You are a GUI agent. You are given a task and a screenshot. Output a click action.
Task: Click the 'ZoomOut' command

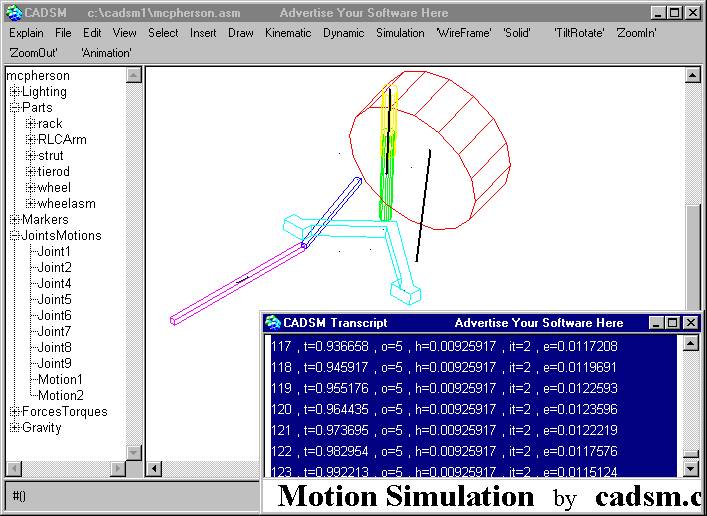point(33,53)
